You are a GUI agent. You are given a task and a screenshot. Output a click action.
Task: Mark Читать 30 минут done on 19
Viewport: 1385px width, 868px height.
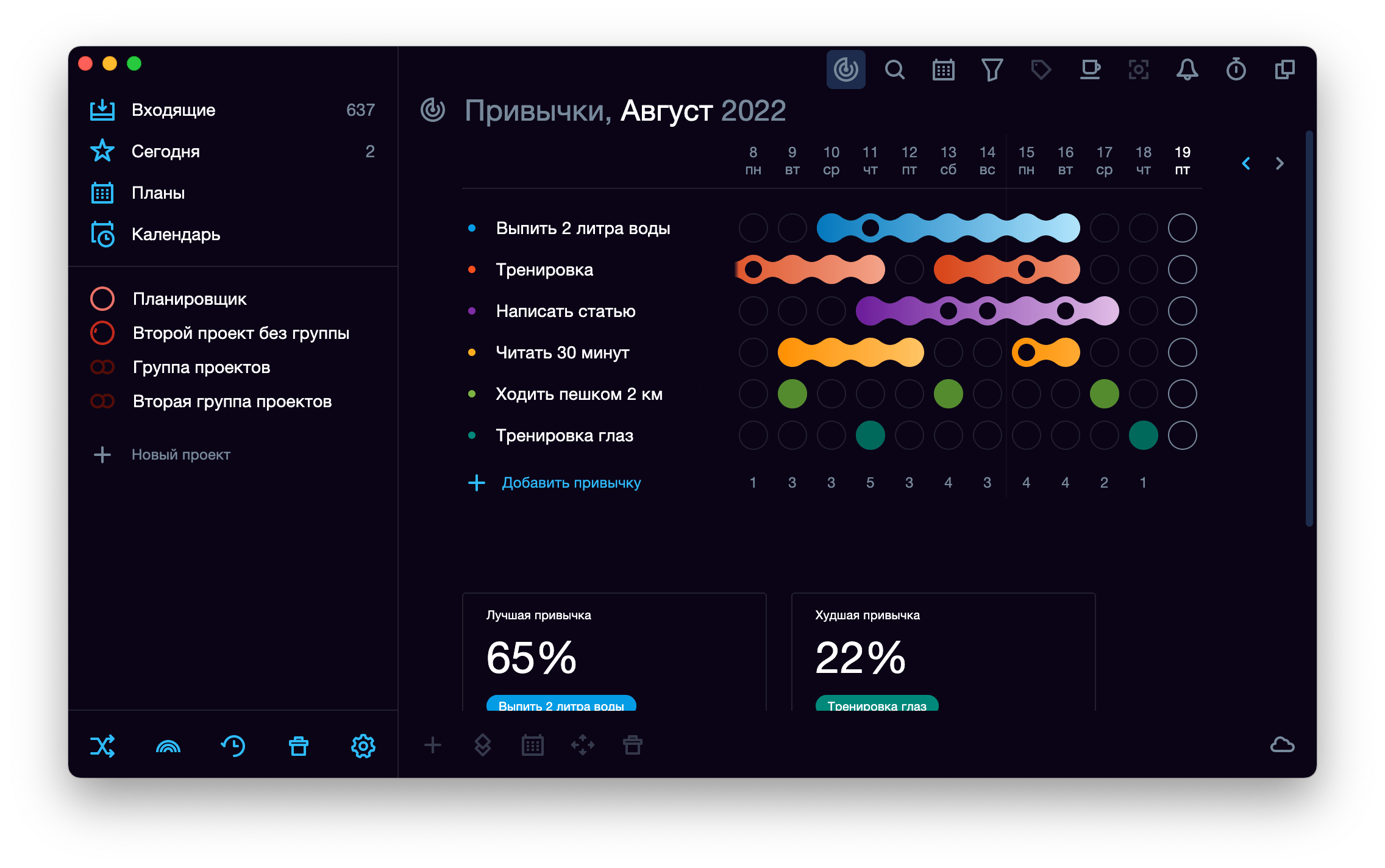click(x=1182, y=352)
